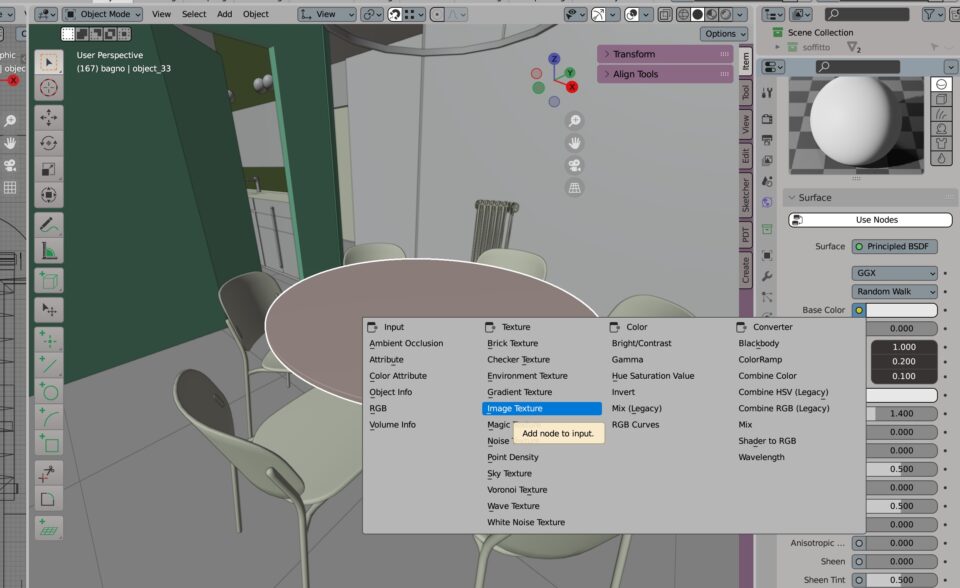Choose the Annotate pencil tool
This screenshot has height=588, width=960.
tap(48, 225)
